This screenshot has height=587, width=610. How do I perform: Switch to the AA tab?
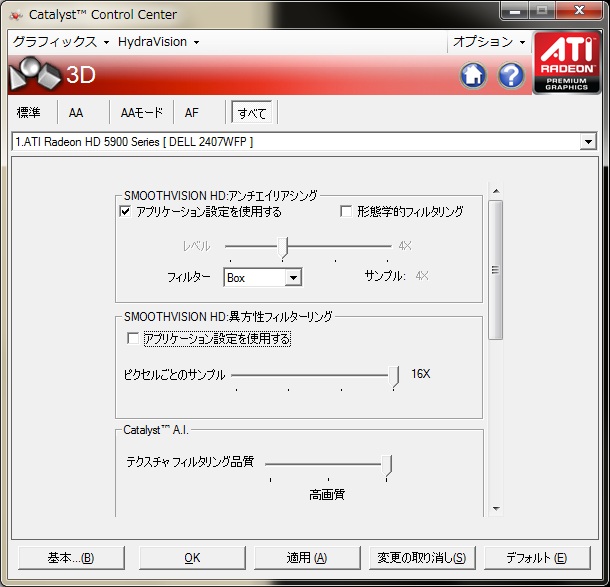76,113
